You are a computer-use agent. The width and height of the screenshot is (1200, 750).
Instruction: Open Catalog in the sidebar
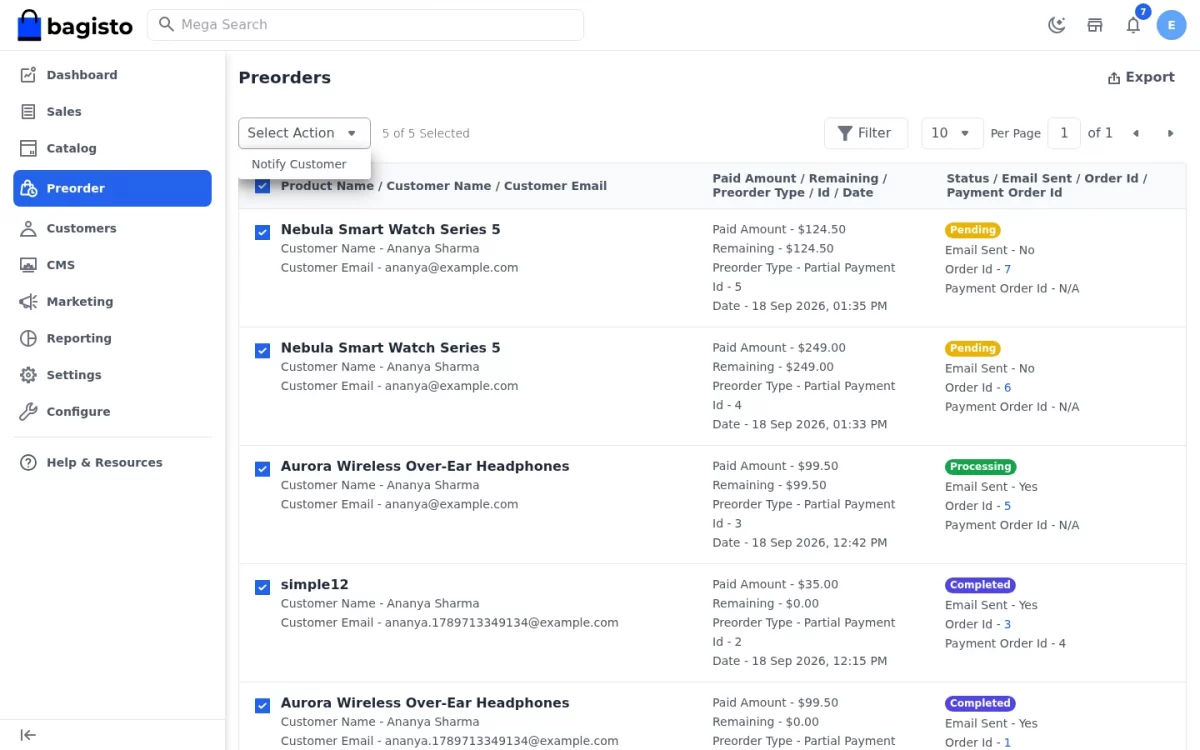tap(112, 148)
